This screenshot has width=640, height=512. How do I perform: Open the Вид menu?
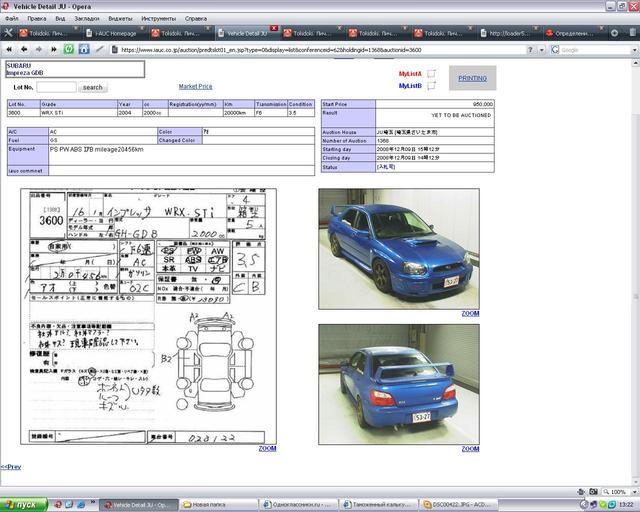[x=60, y=18]
